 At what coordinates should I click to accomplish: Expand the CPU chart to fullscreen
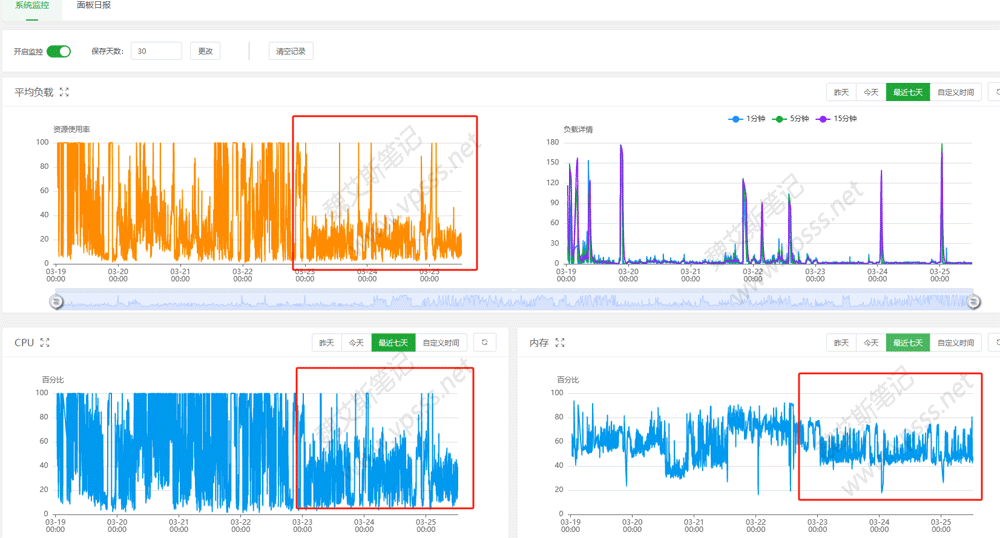point(45,343)
